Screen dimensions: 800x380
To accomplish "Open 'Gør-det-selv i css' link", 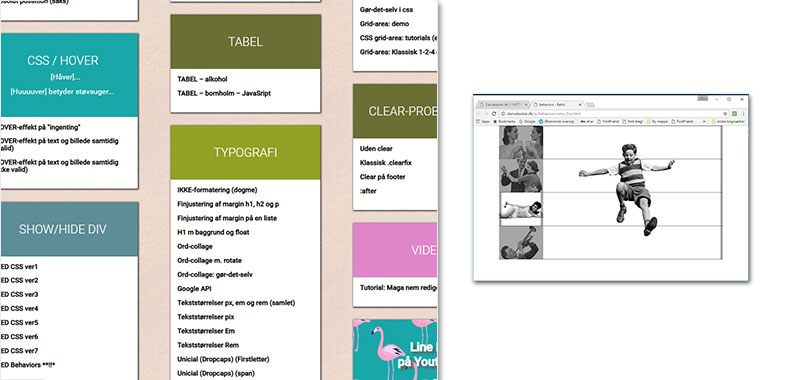I will coord(386,9).
